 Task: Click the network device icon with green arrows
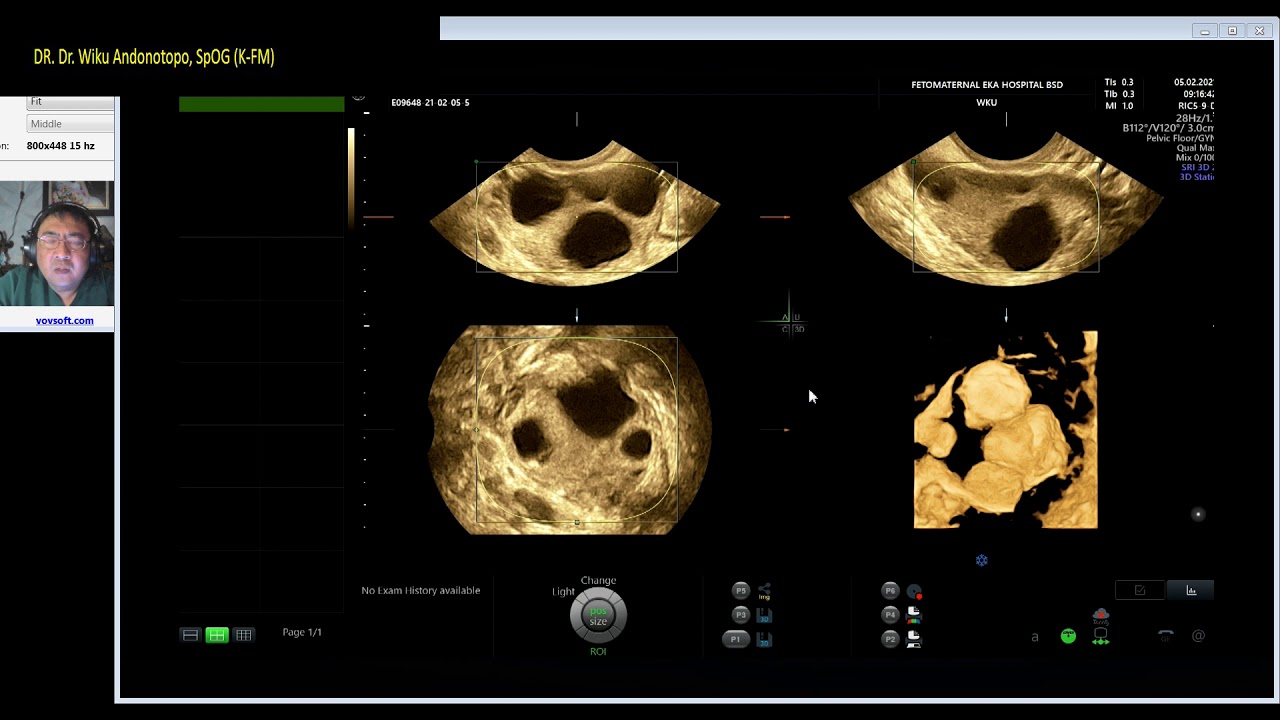point(1100,636)
